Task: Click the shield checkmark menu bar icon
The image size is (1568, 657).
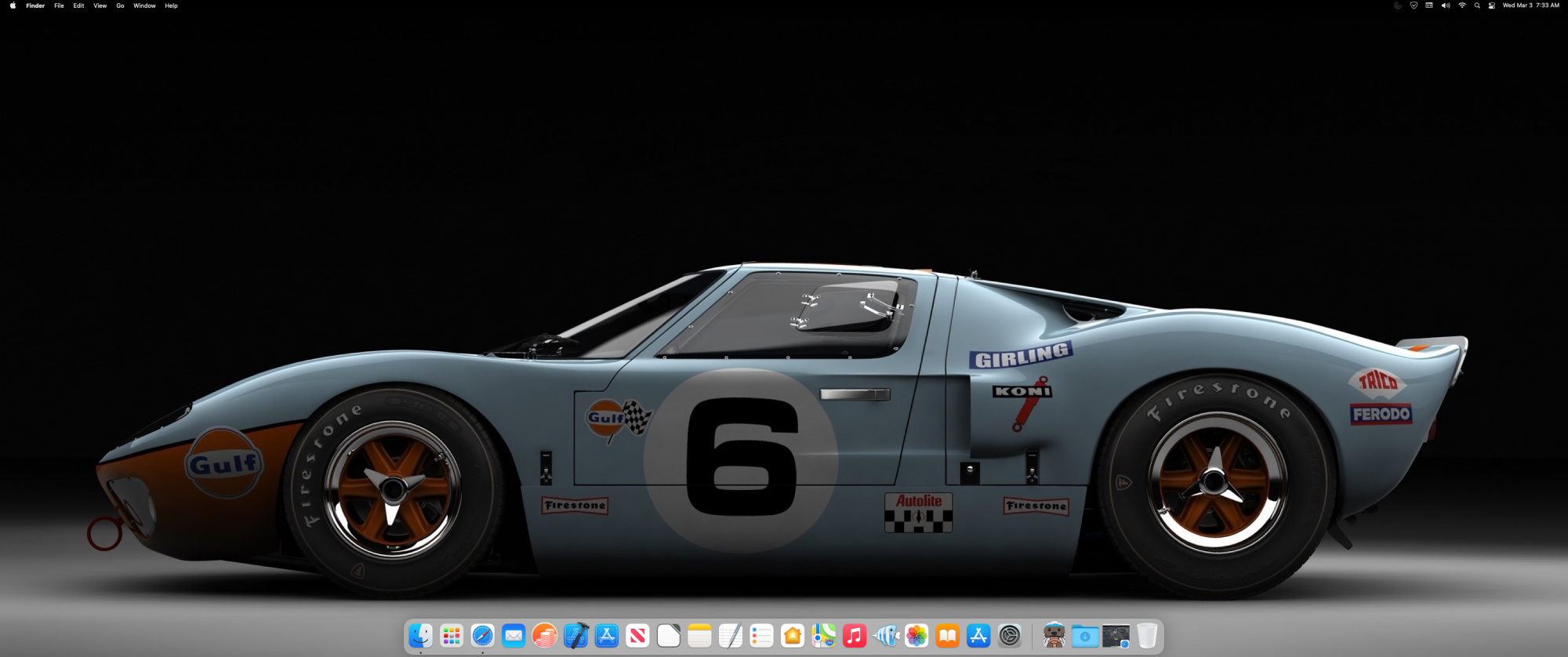Action: coord(1414,5)
